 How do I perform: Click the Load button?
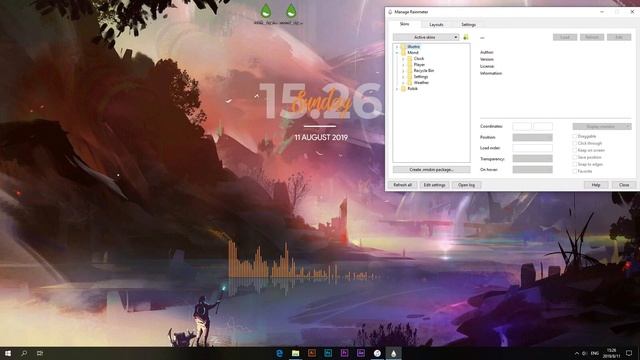565,37
